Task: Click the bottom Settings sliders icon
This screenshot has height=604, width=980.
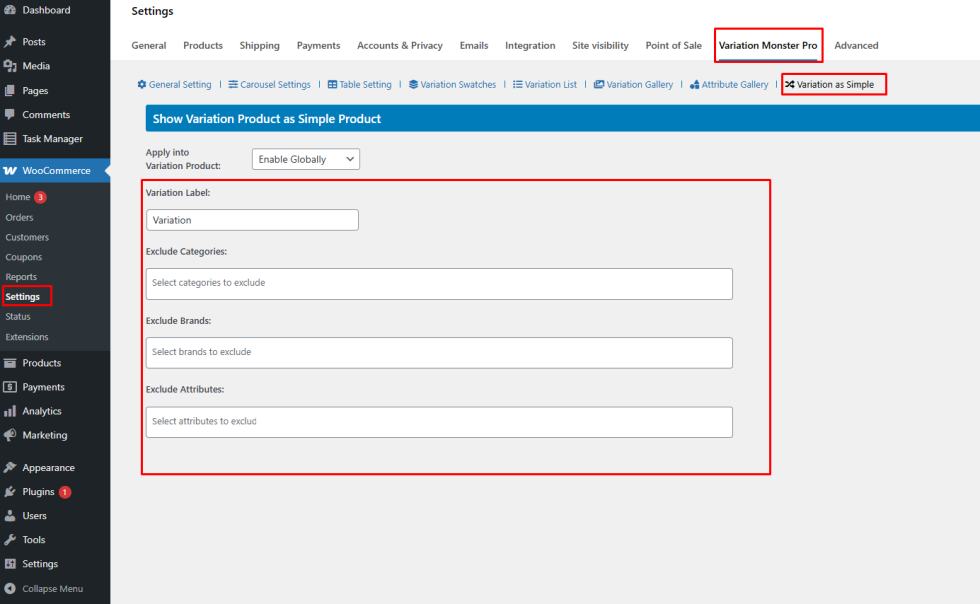Action: click(x=9, y=564)
